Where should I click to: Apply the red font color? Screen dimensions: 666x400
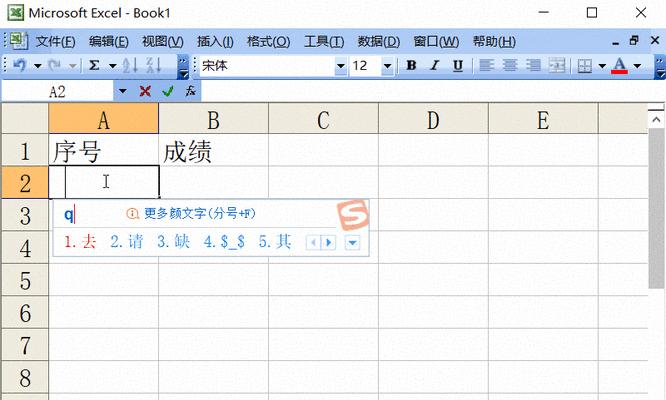(619, 65)
